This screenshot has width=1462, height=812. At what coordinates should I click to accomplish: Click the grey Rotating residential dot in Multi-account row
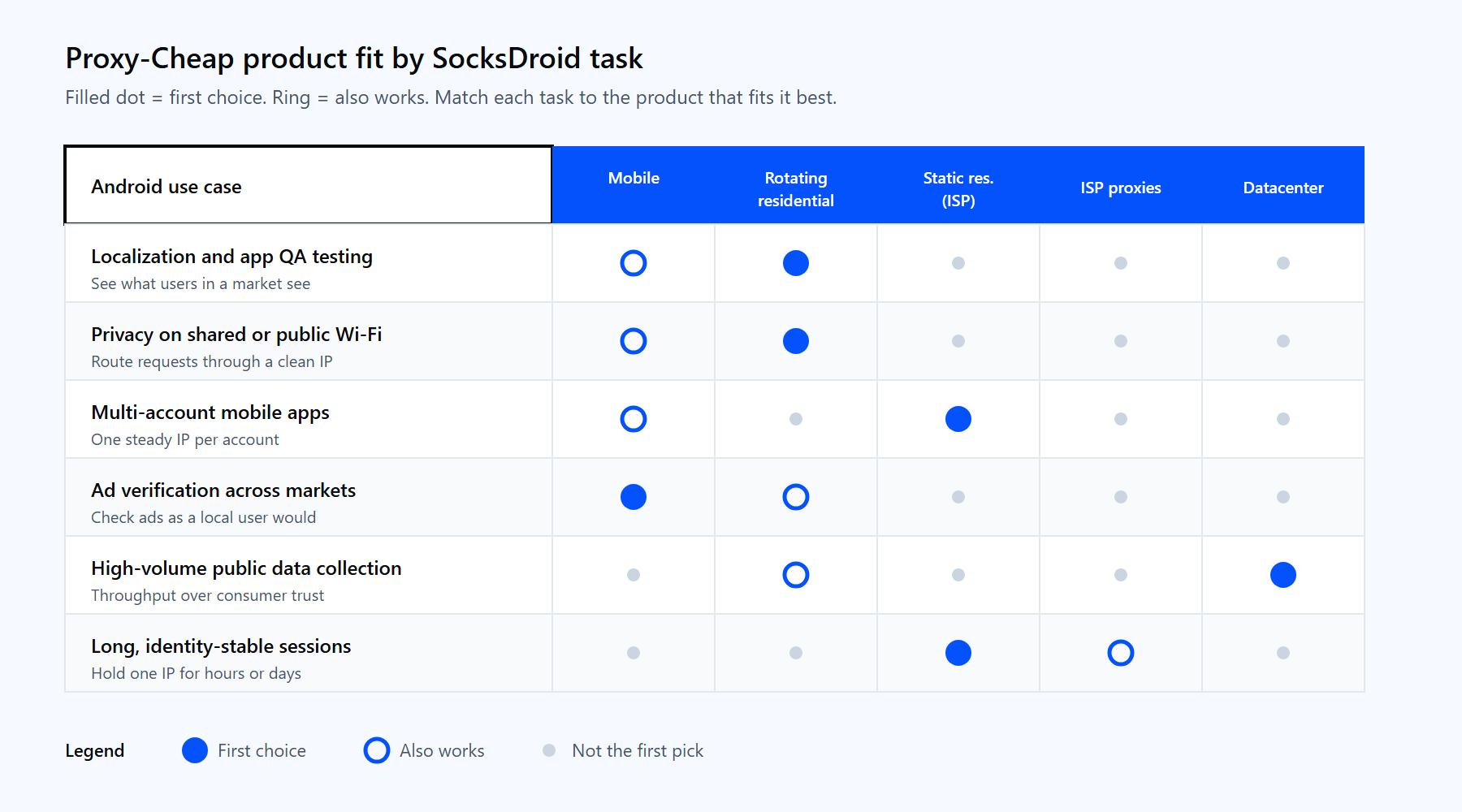point(796,419)
